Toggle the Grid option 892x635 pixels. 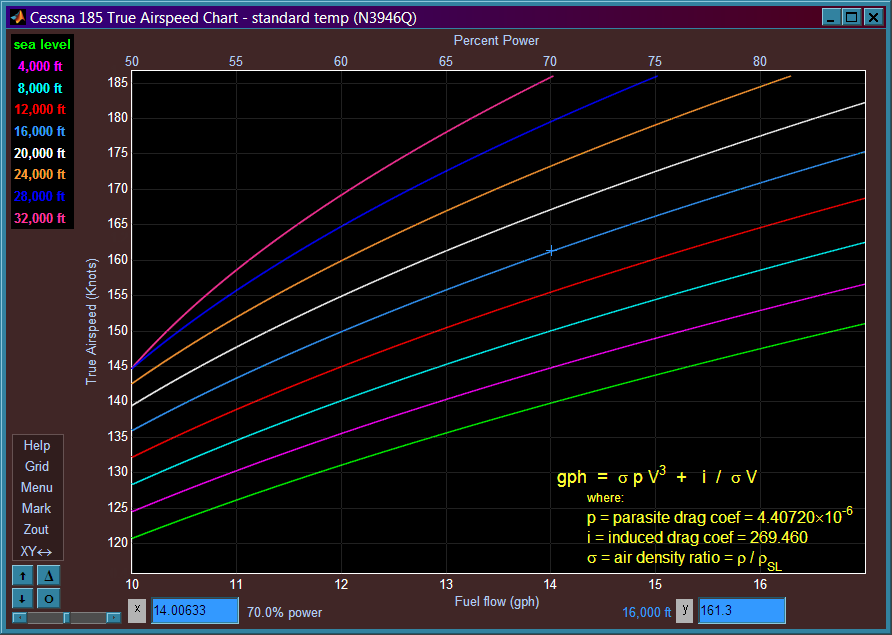point(37,467)
